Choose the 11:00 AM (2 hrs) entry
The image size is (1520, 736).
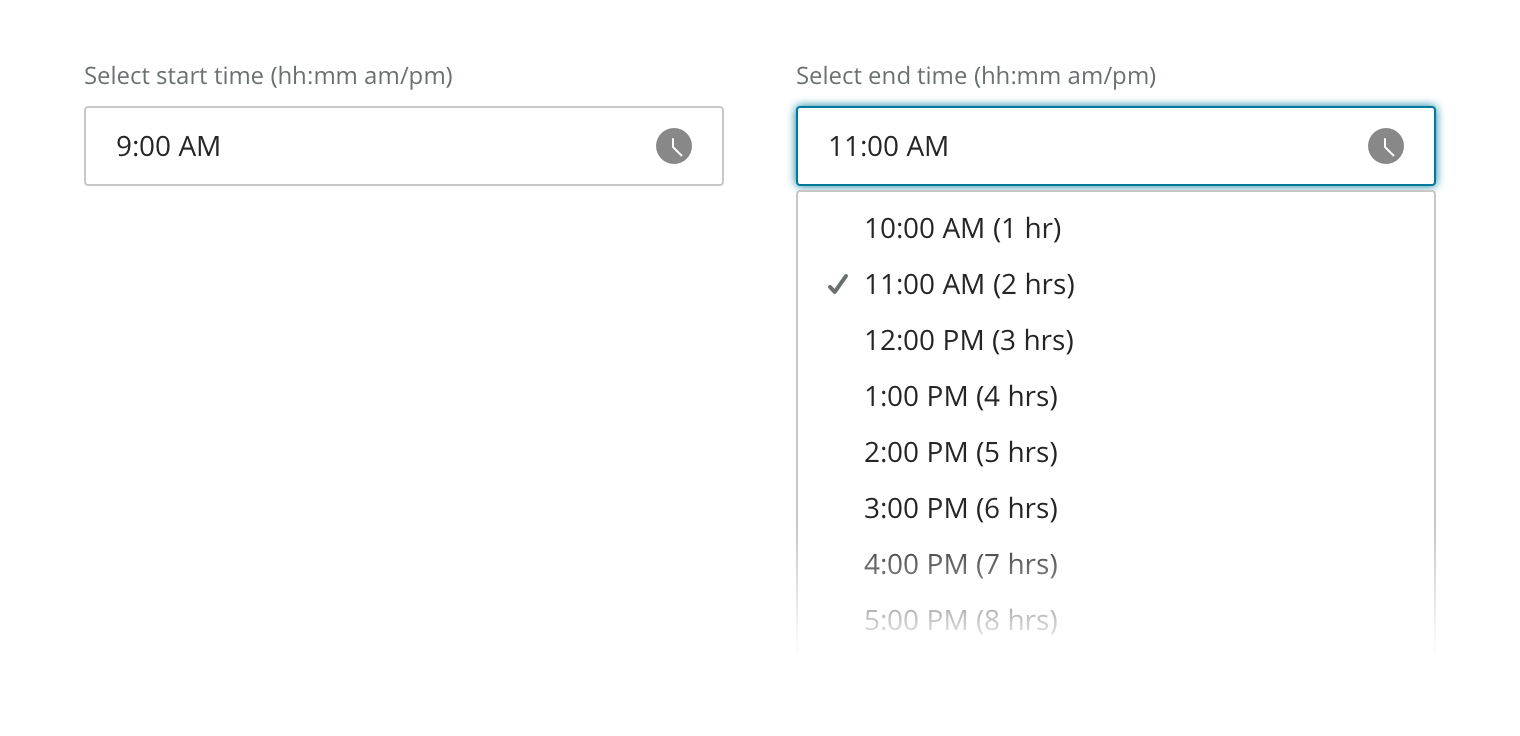969,285
